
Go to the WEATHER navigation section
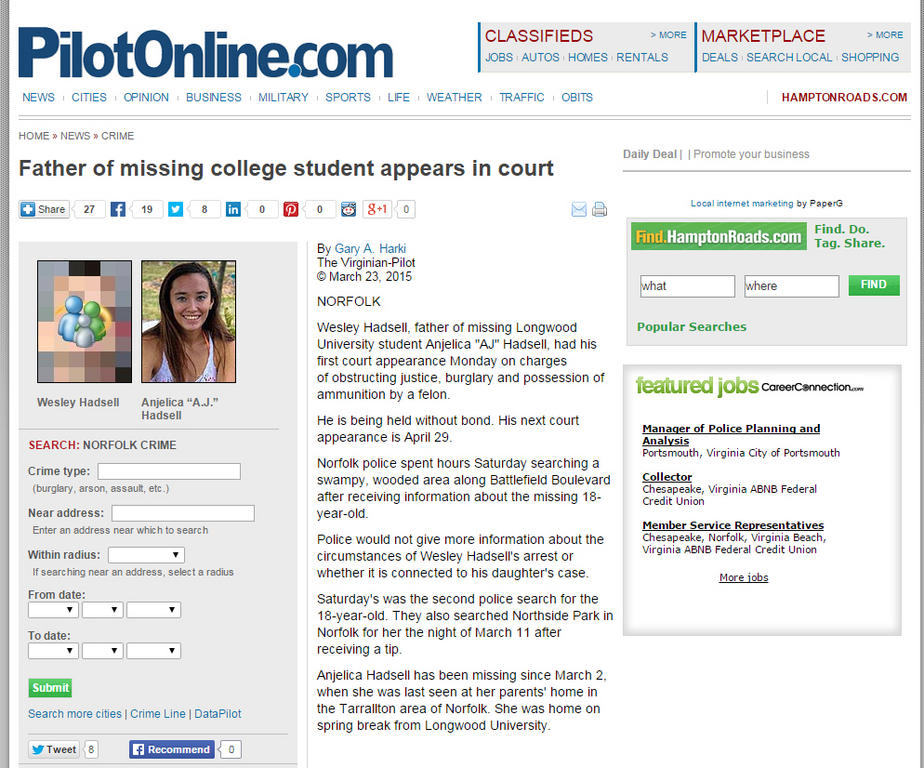pos(454,97)
